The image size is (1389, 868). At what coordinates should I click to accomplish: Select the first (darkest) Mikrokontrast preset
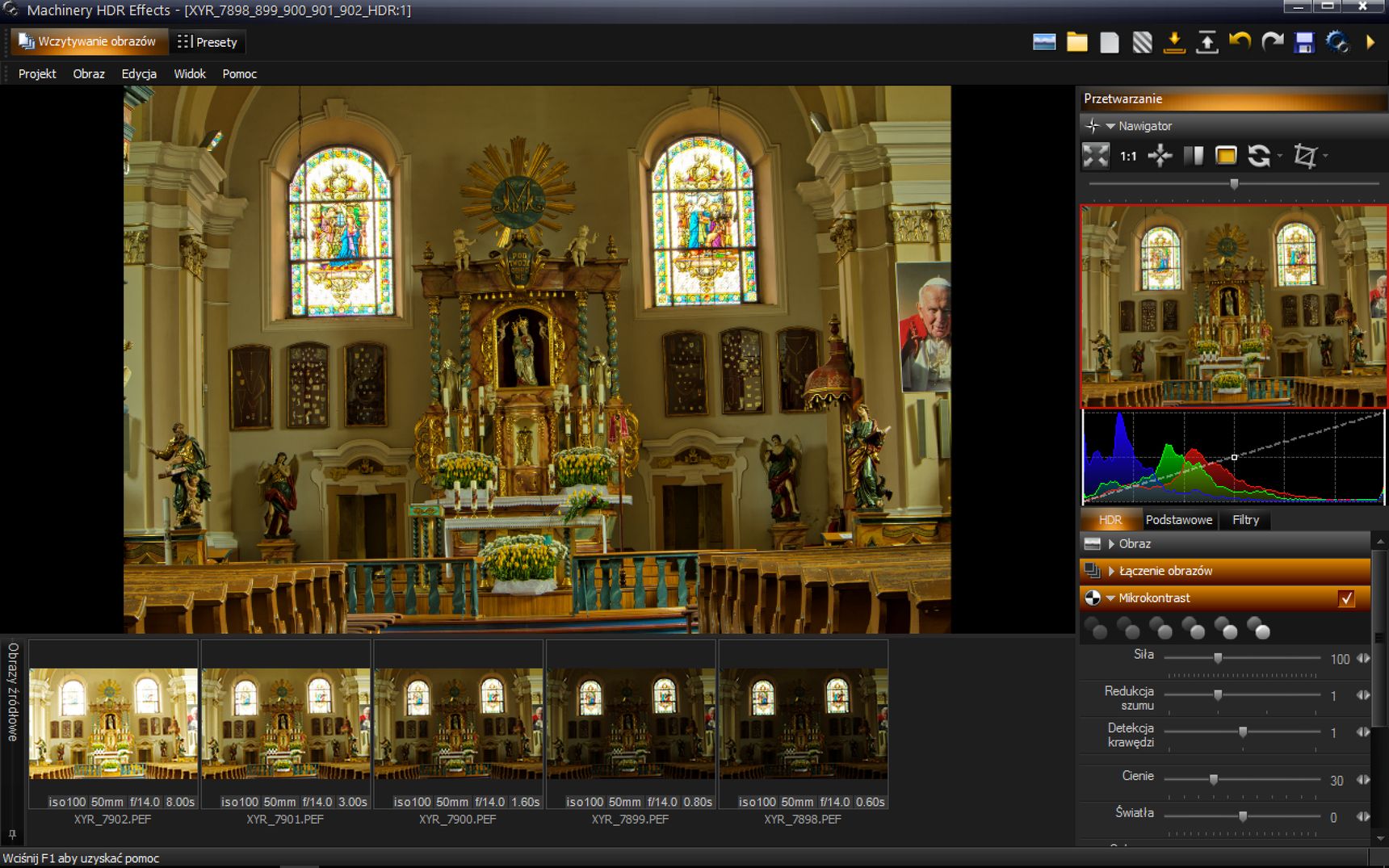[x=1097, y=628]
